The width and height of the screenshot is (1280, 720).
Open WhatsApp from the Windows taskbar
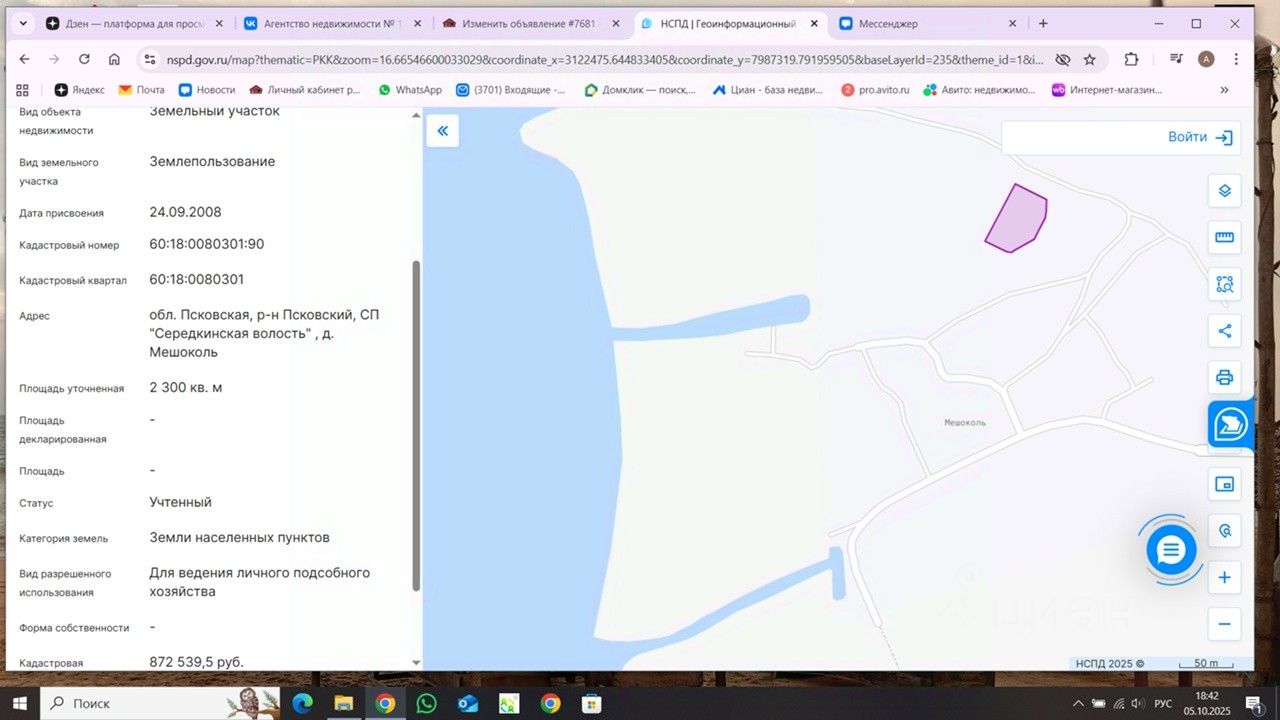427,703
